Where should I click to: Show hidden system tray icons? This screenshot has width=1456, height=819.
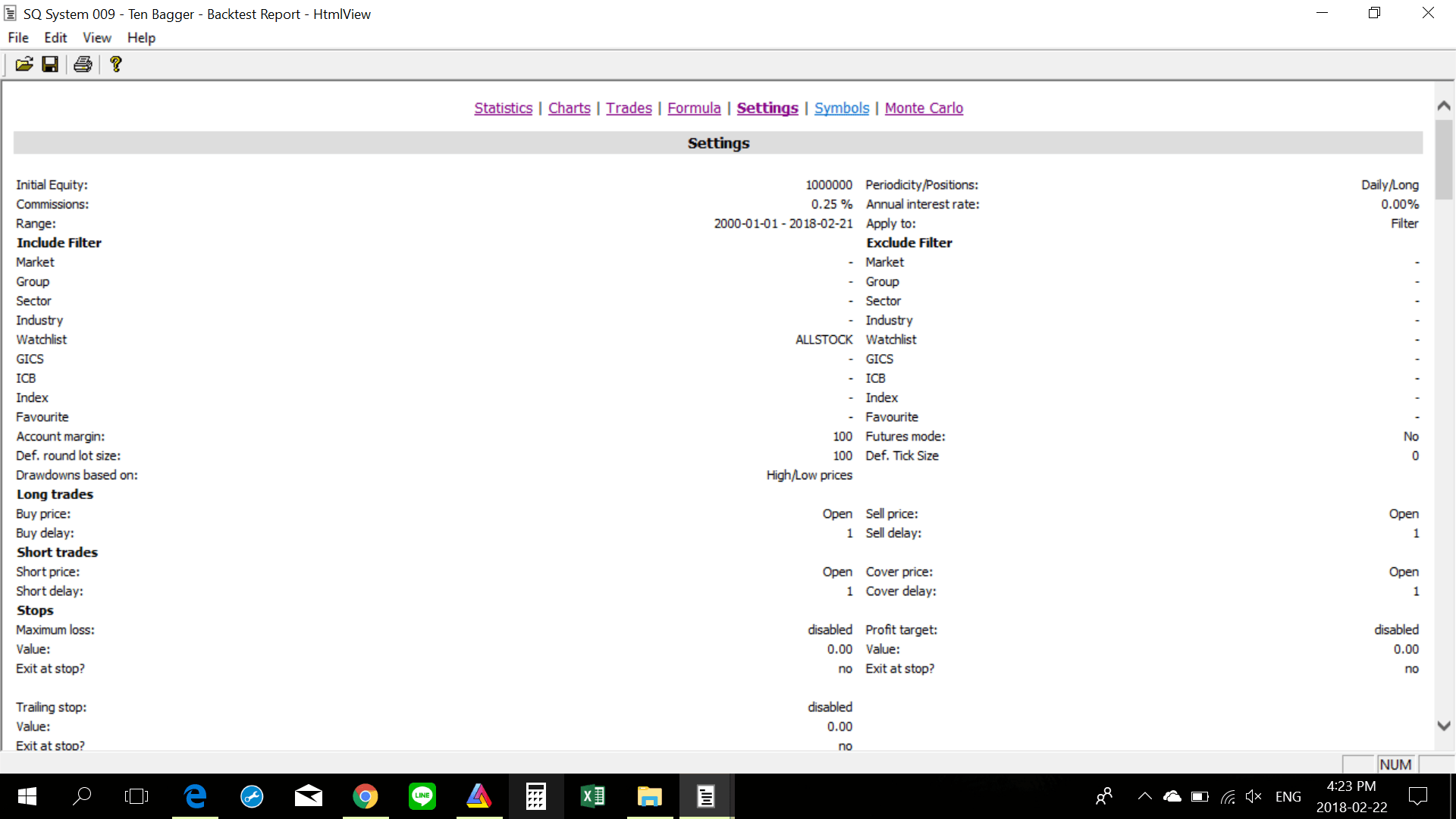(1144, 796)
